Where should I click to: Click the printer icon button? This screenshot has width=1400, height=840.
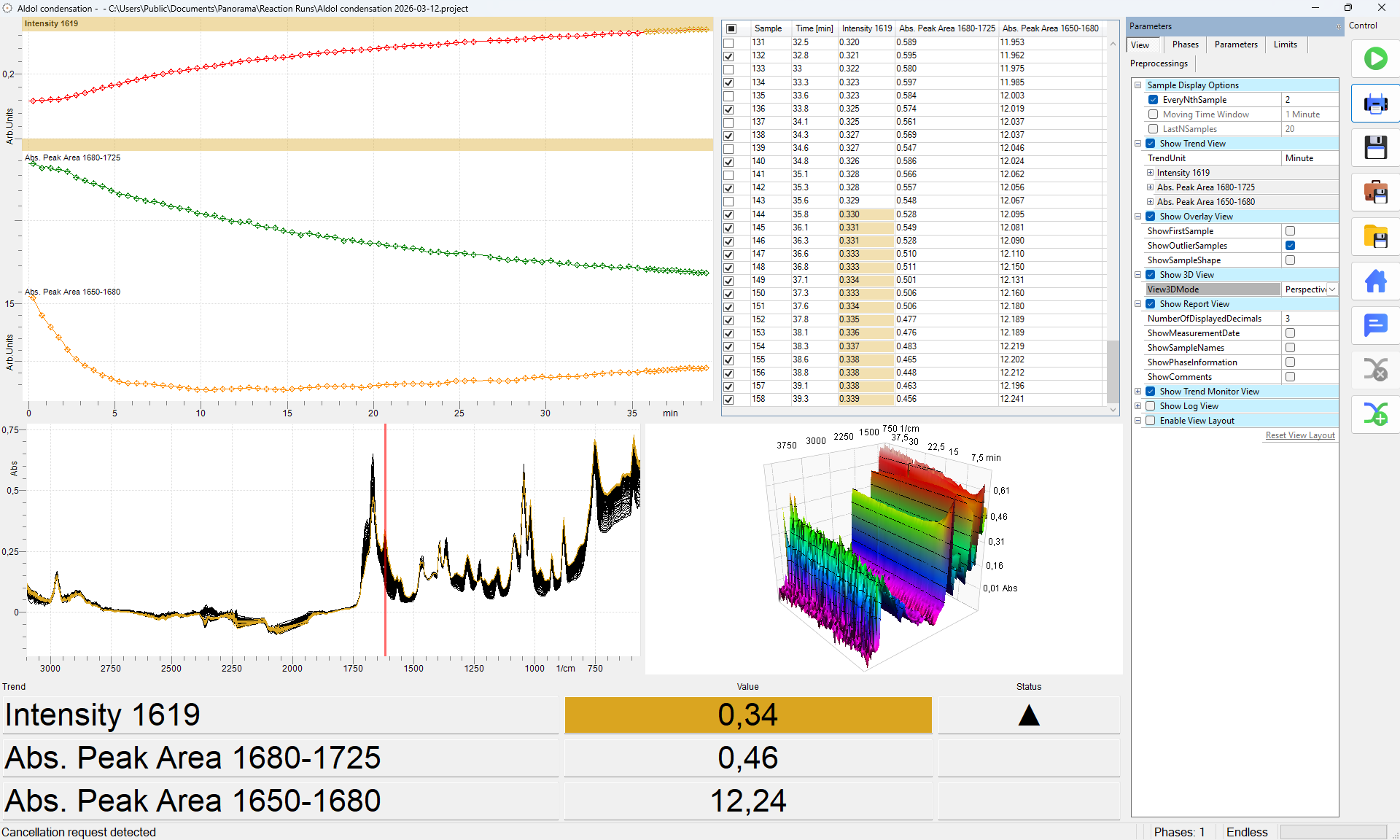click(1375, 104)
